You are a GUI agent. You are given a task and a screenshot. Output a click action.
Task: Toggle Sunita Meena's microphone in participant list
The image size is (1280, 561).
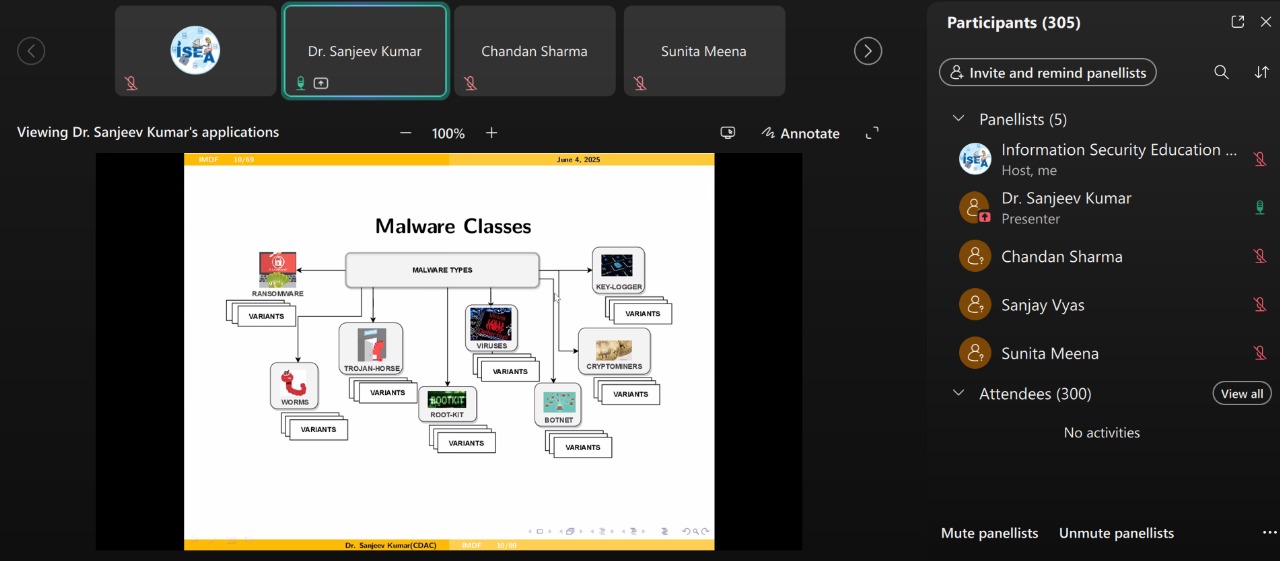pyautogui.click(x=1260, y=353)
